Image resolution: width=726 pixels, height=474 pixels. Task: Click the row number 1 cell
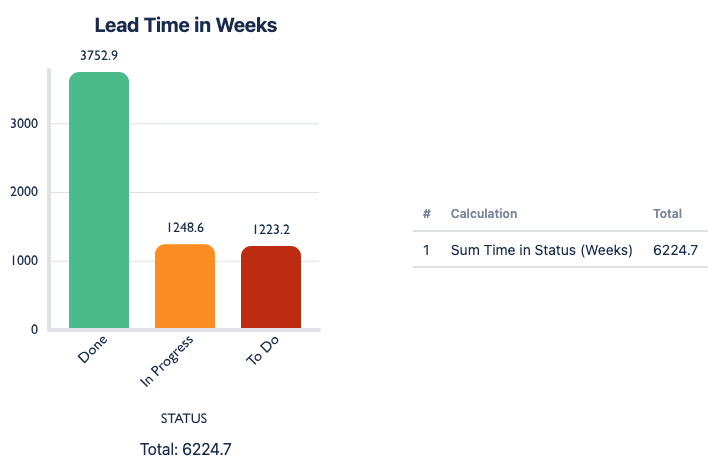tap(427, 250)
